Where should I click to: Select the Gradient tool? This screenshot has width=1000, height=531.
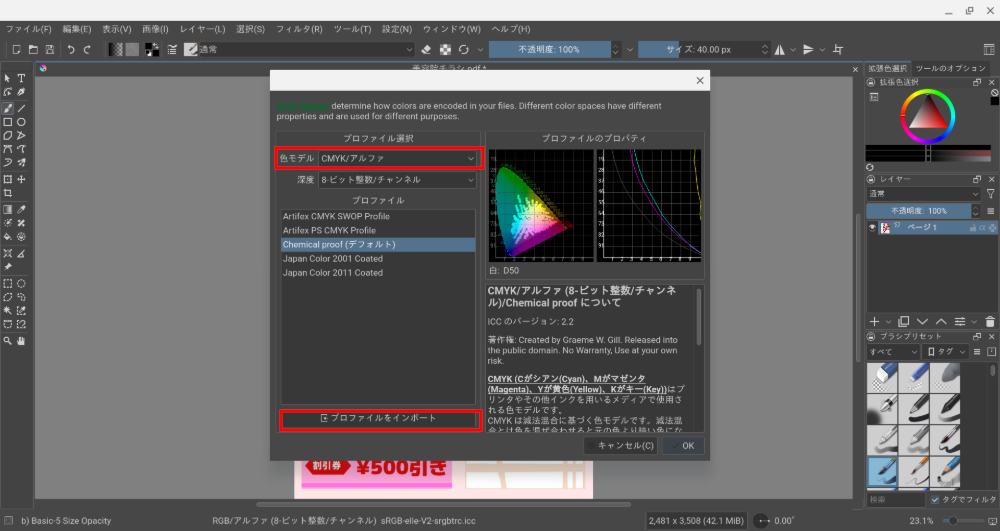[8, 209]
